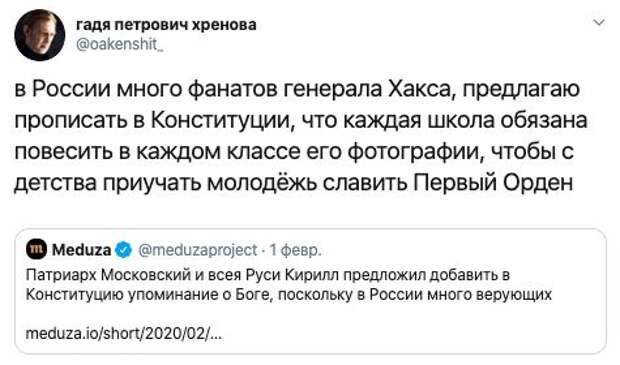The height and width of the screenshot is (365, 620).
Task: Open the meduza.io/short/2020/02/ link
Action: [x=124, y=334]
